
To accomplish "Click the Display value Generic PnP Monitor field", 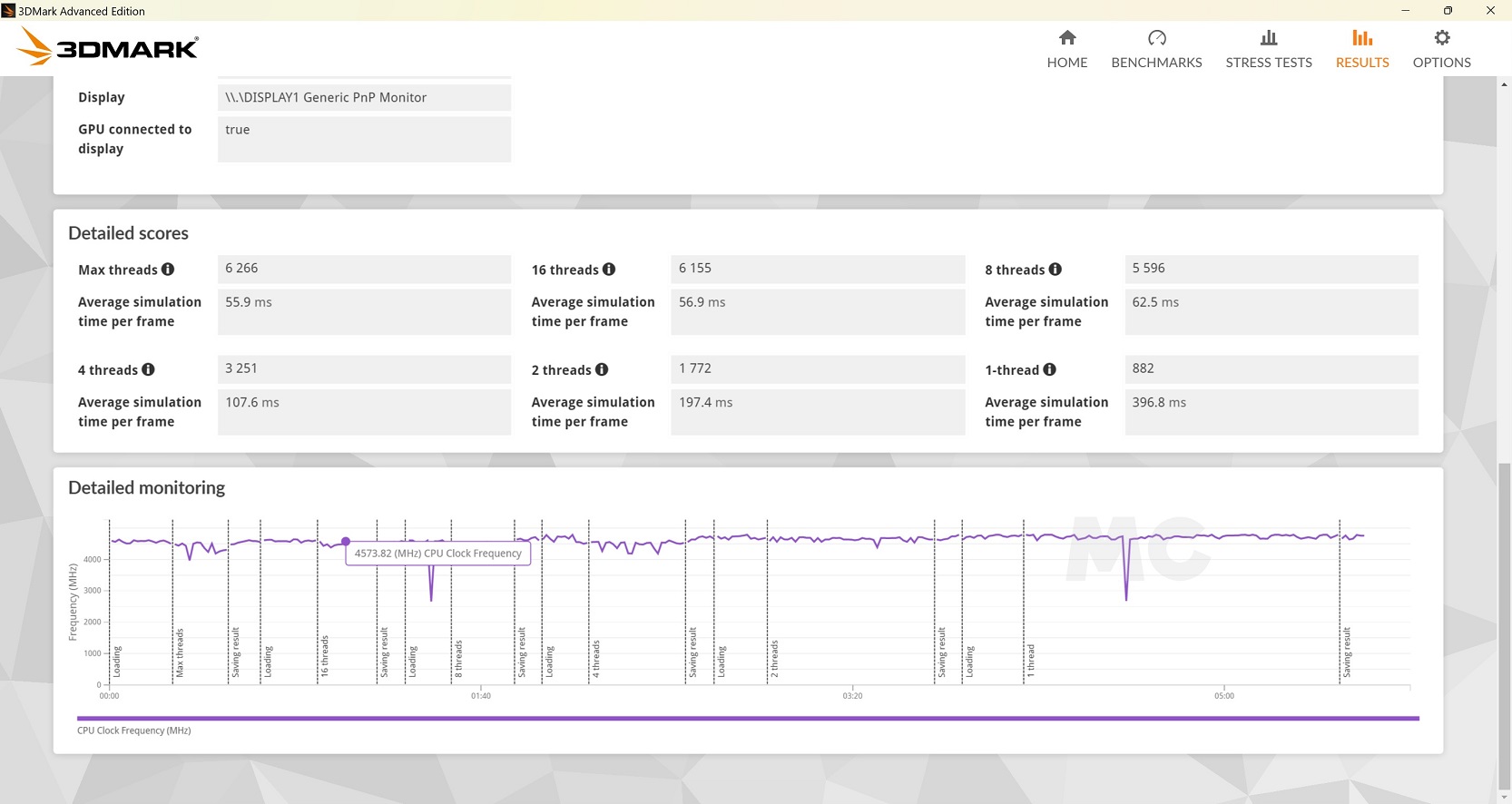I will pyautogui.click(x=364, y=97).
